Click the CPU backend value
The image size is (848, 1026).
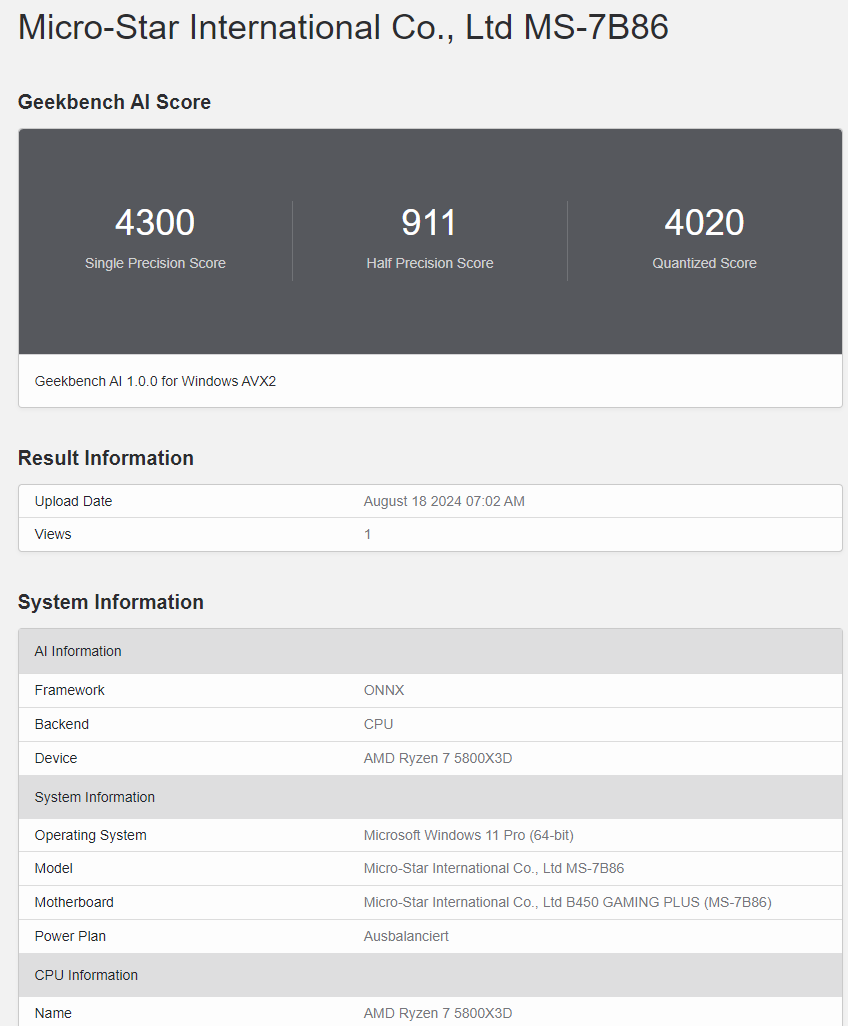click(x=378, y=724)
